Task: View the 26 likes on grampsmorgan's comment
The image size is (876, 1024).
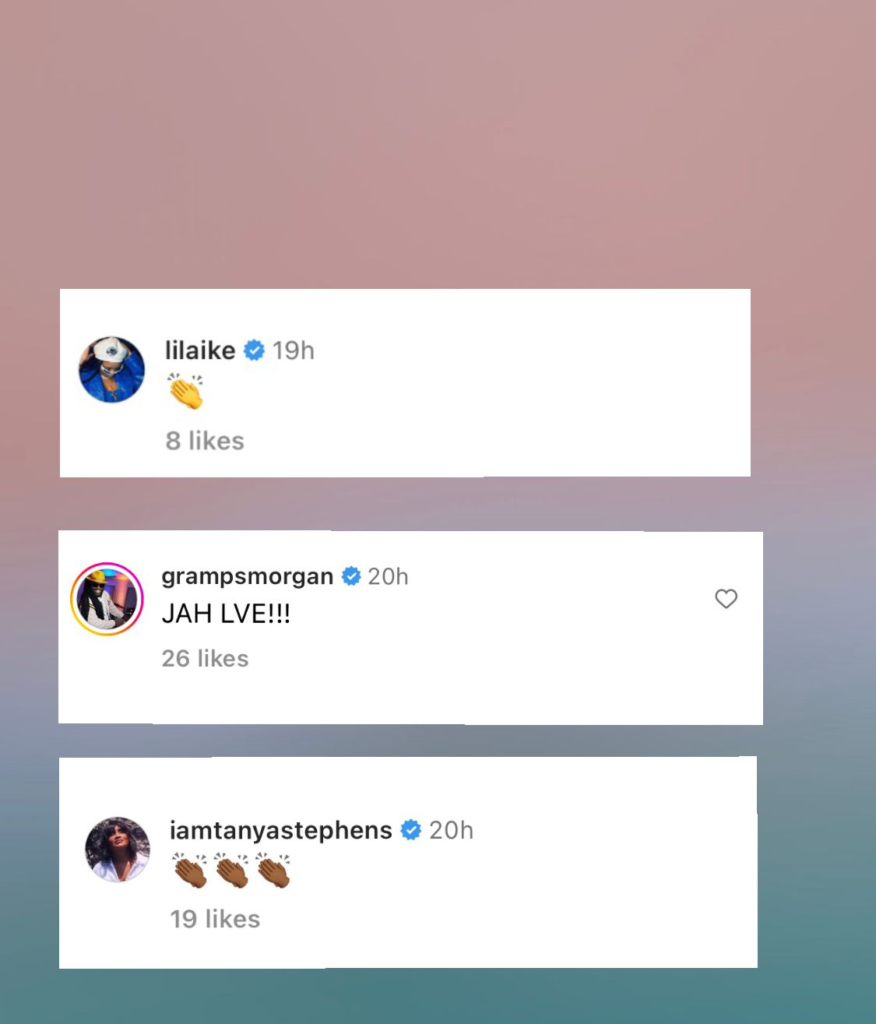Action: (x=205, y=658)
